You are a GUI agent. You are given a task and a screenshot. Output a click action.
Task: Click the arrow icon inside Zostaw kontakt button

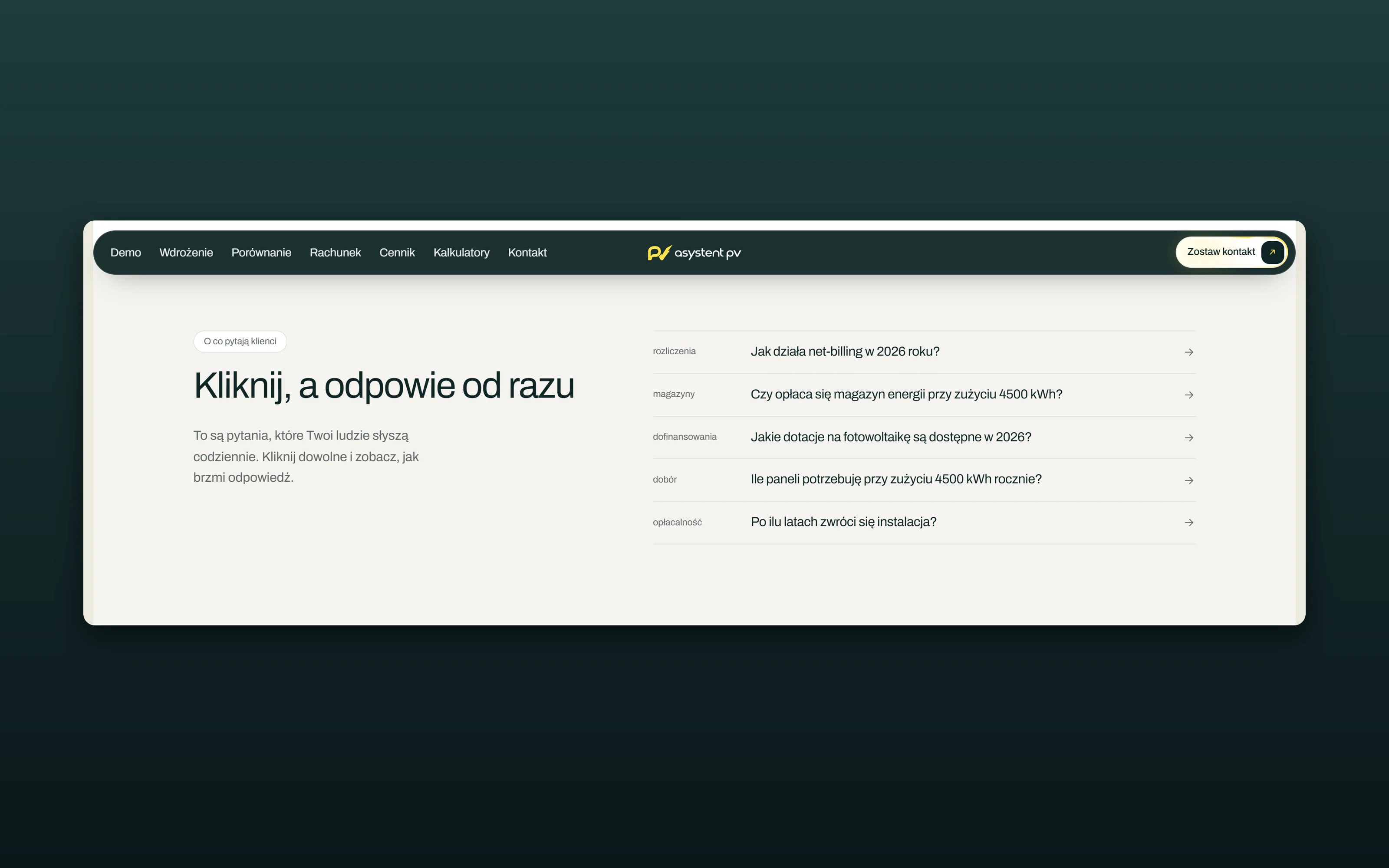(1272, 252)
